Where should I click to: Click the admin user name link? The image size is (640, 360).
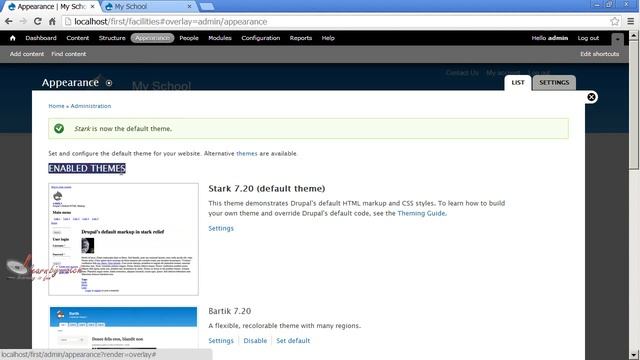558,38
